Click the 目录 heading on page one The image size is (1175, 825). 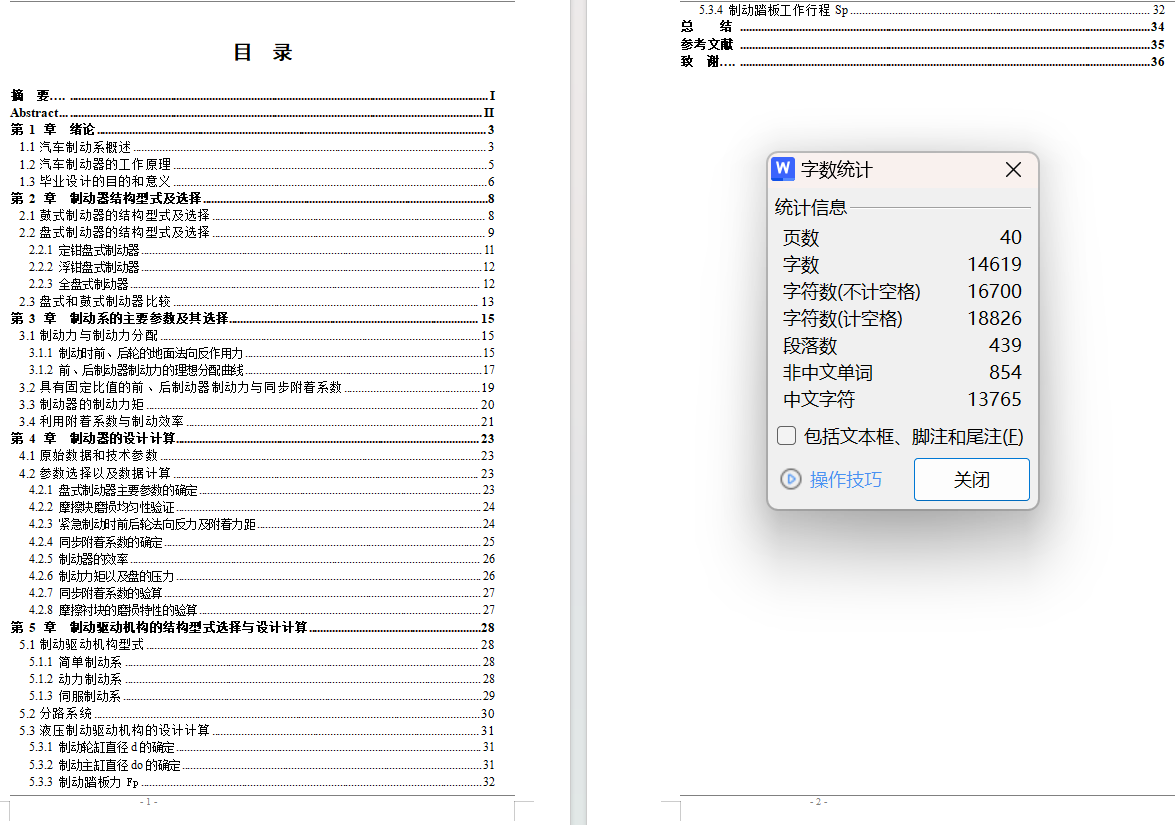coord(262,52)
